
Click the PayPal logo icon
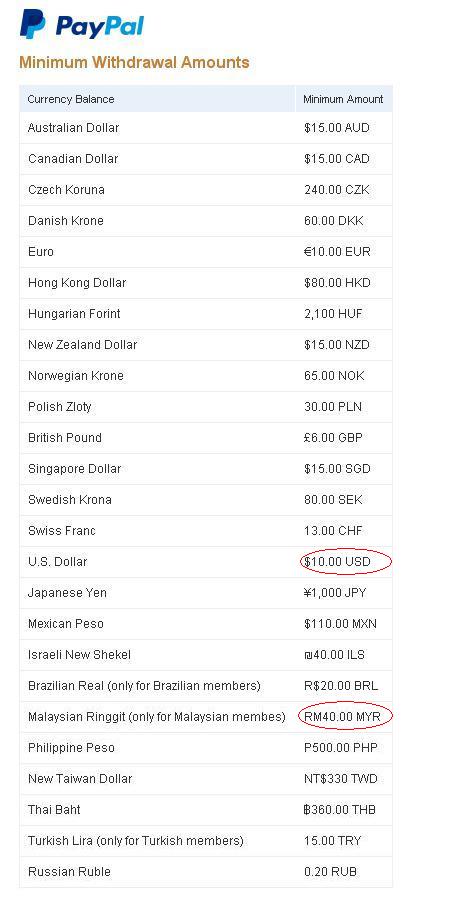tap(32, 25)
